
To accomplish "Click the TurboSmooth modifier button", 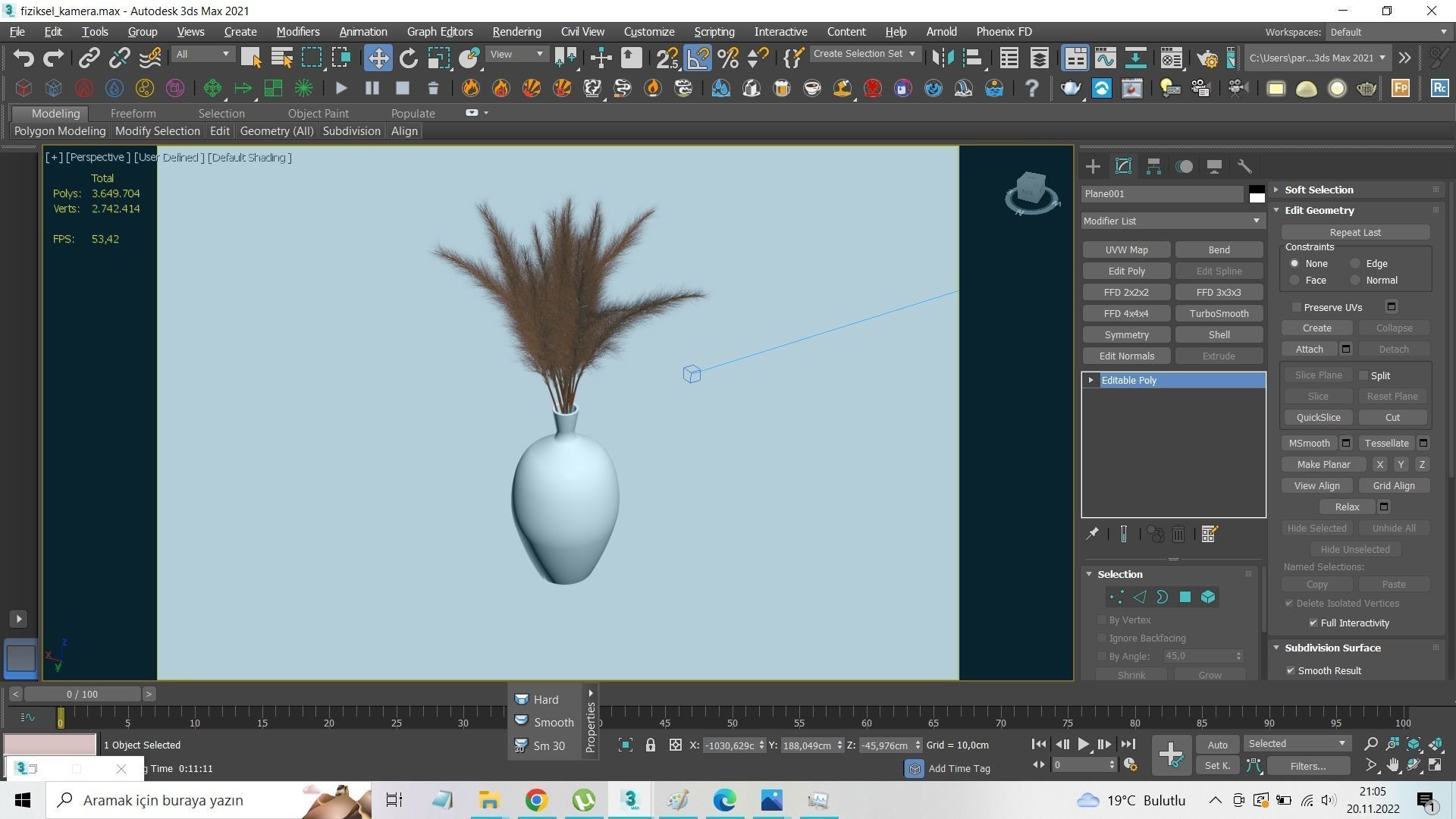I will (x=1219, y=314).
